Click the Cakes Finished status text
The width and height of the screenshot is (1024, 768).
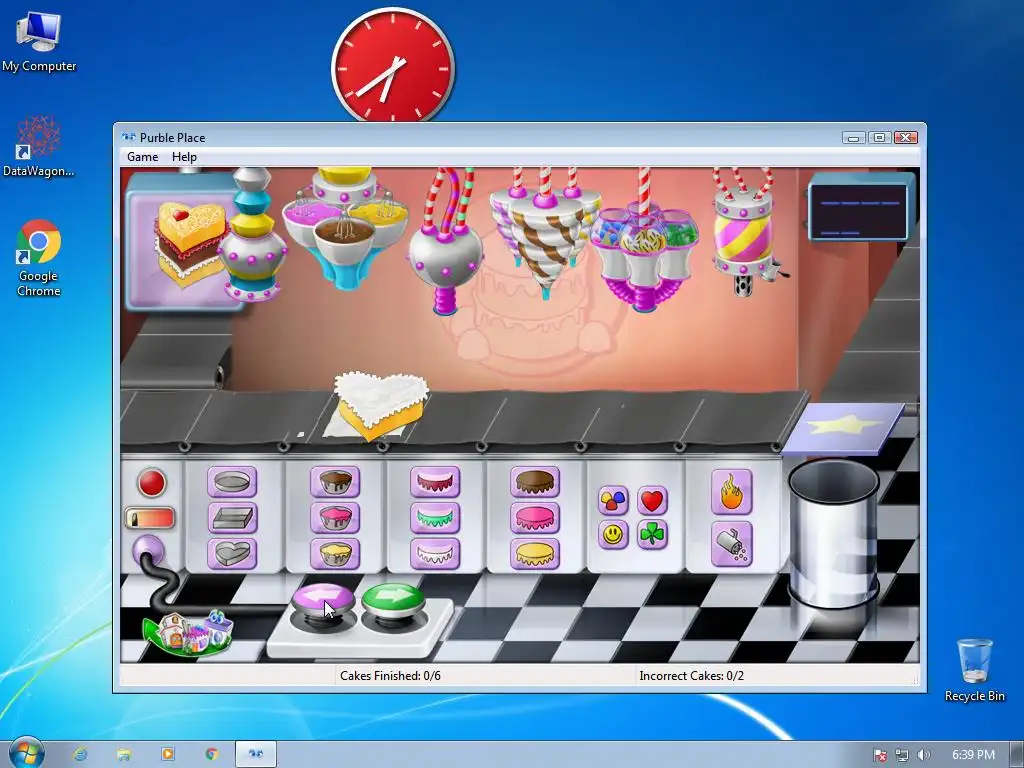[390, 676]
